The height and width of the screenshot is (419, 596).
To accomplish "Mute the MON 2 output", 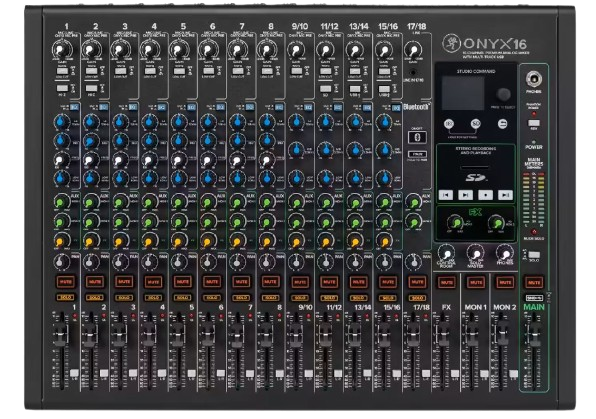I will coord(505,282).
